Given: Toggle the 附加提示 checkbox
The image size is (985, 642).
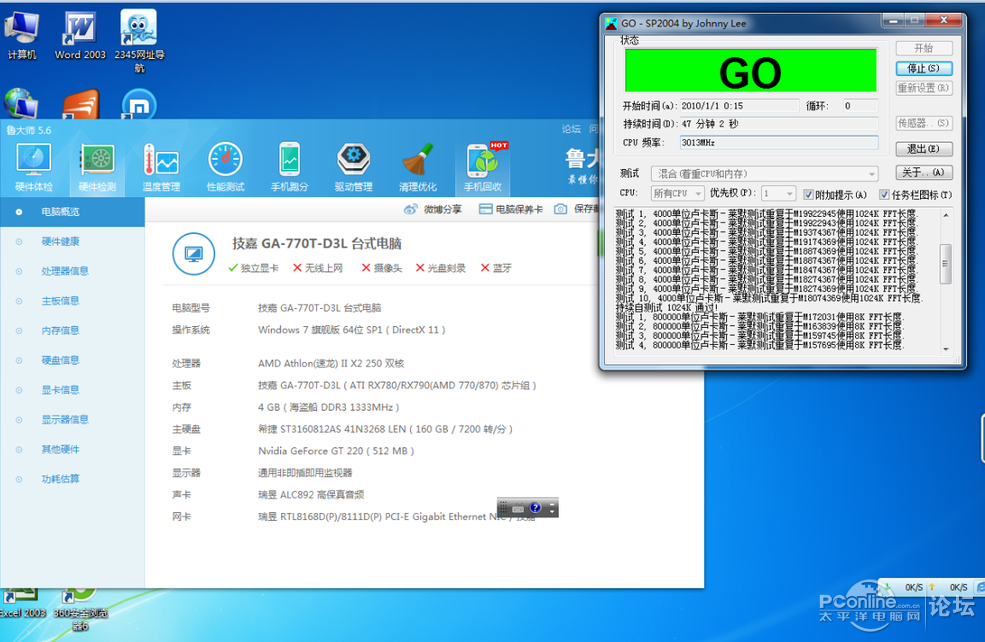Looking at the screenshot, I should point(808,195).
